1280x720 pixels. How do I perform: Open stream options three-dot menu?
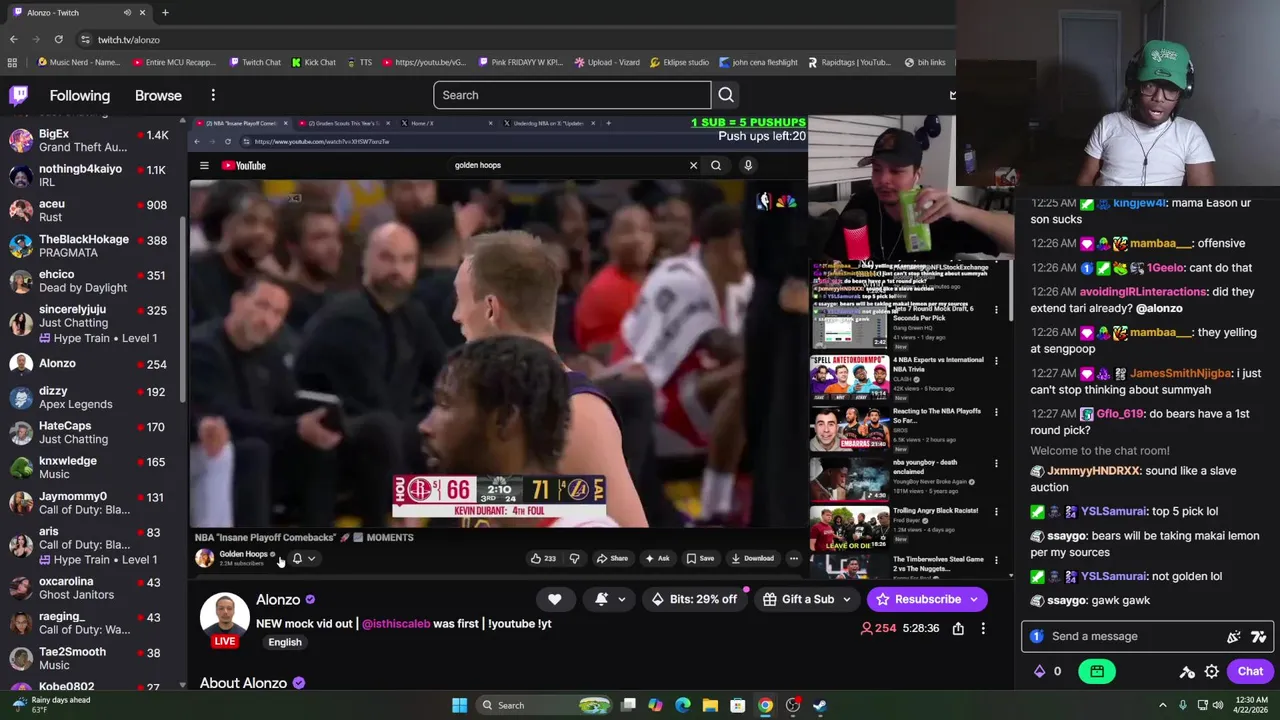[x=983, y=628]
